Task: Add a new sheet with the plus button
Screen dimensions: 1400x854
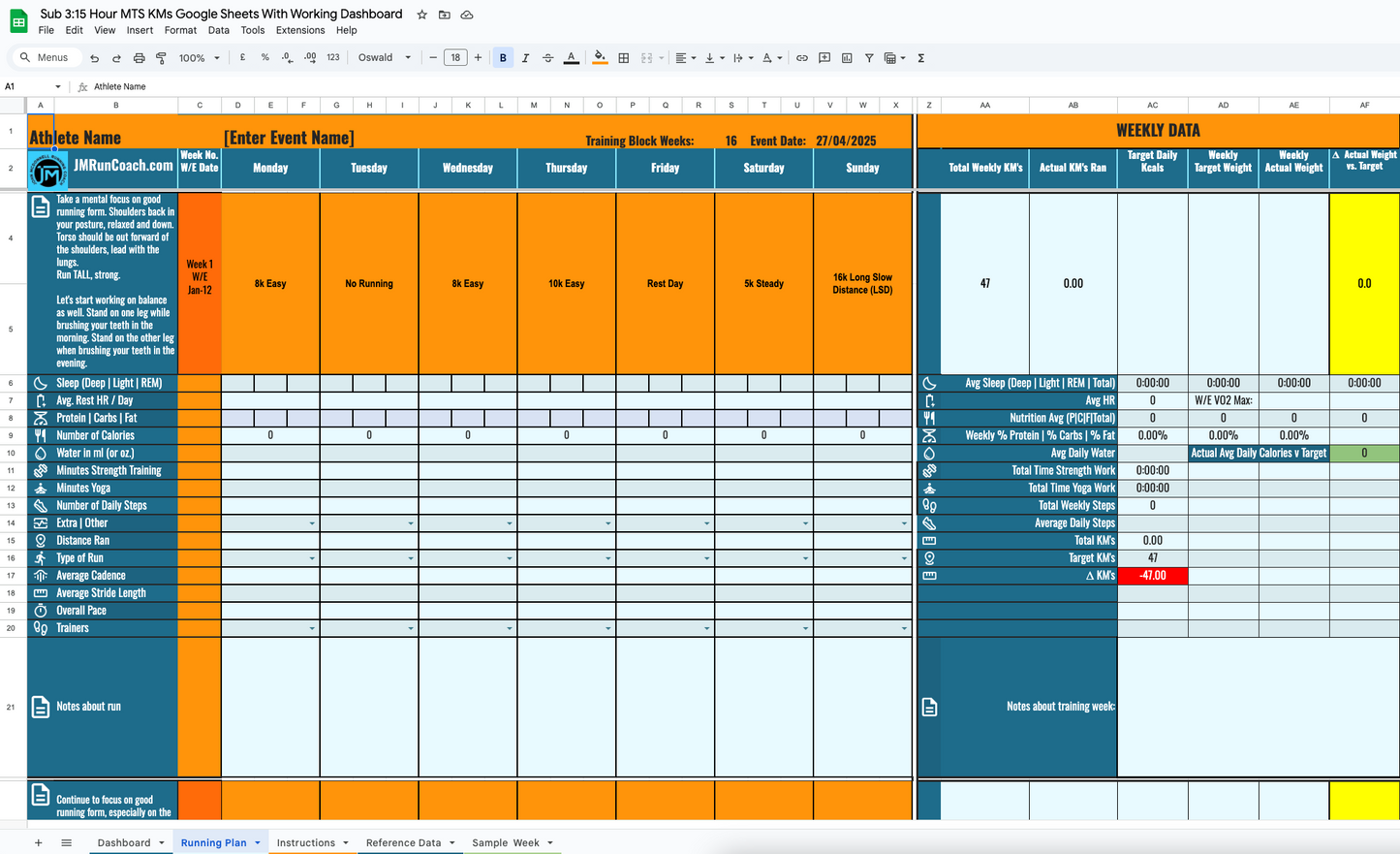Action: point(38,842)
